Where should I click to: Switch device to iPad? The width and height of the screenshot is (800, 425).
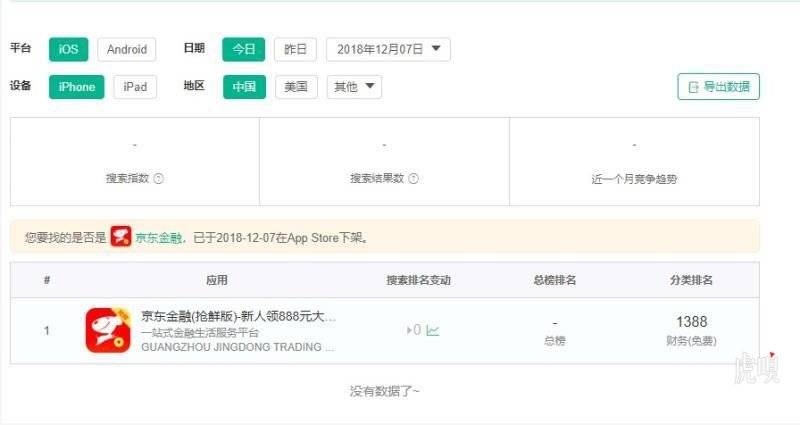coord(135,87)
